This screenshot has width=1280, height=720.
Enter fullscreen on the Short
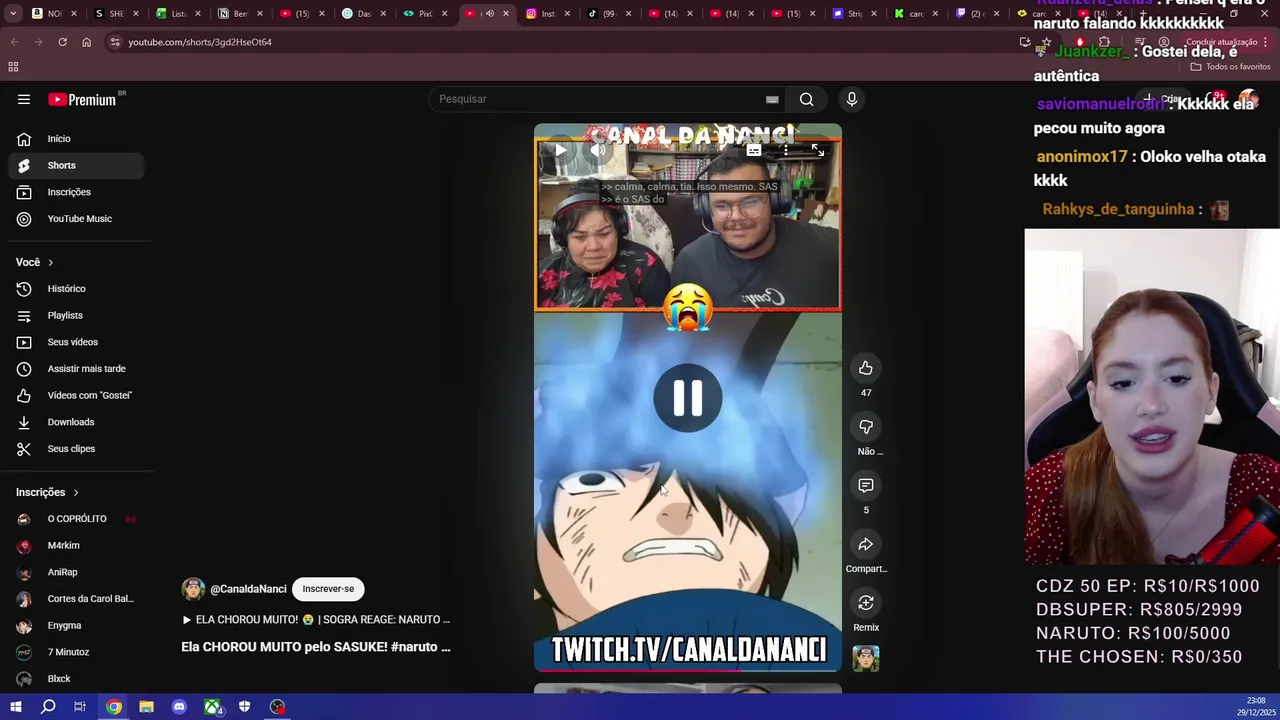(818, 150)
